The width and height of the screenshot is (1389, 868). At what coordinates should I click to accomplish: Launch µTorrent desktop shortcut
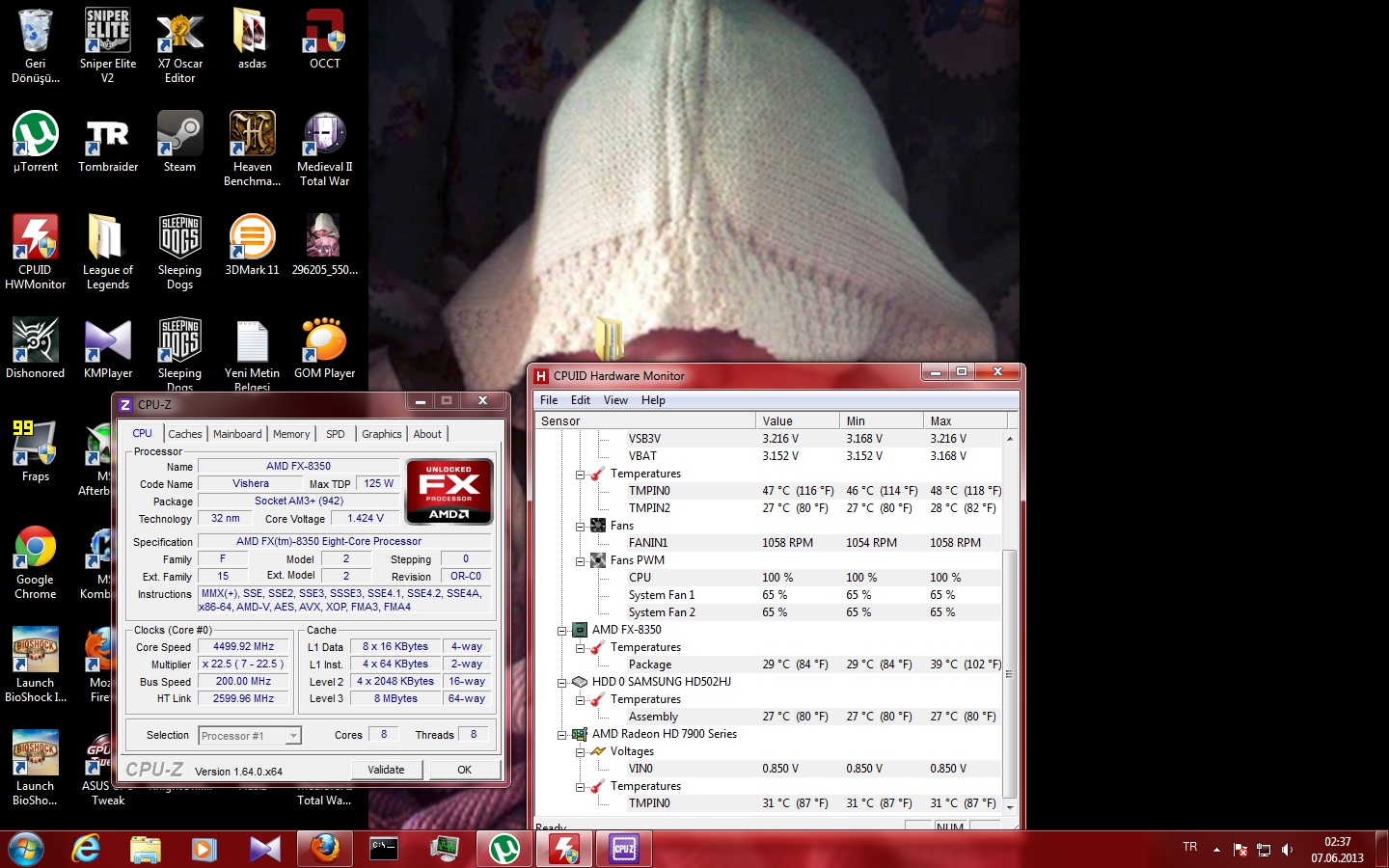[36, 142]
